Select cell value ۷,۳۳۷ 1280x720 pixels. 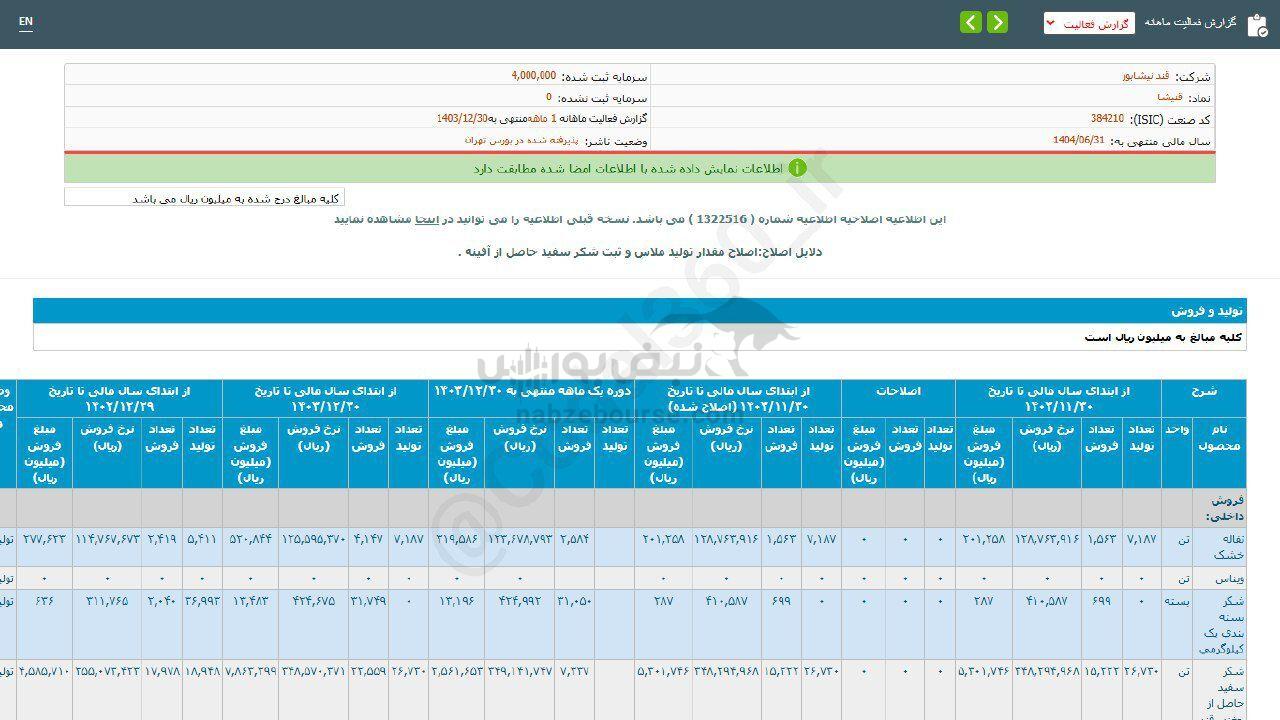point(576,670)
